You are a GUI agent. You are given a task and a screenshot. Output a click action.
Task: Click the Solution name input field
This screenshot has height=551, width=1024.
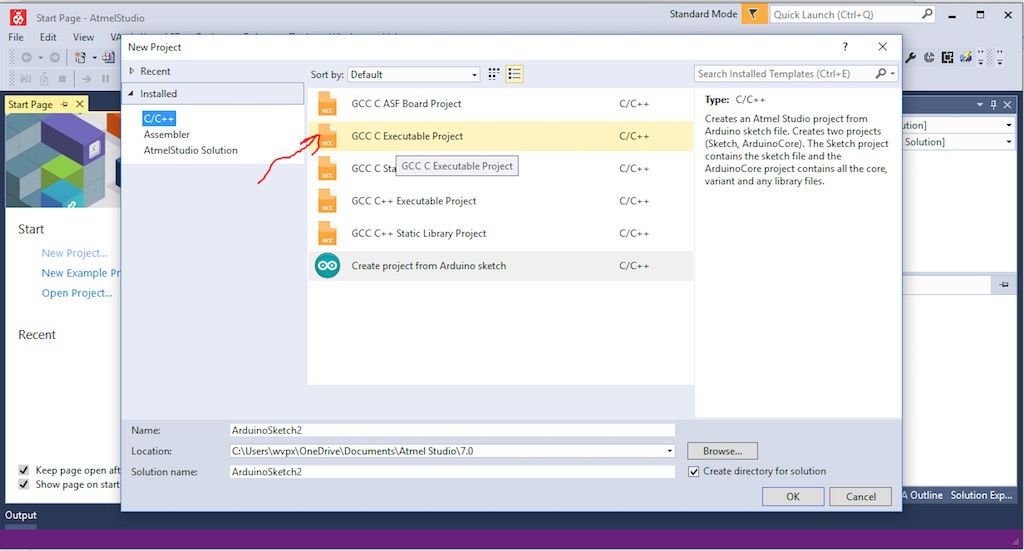click(x=452, y=471)
